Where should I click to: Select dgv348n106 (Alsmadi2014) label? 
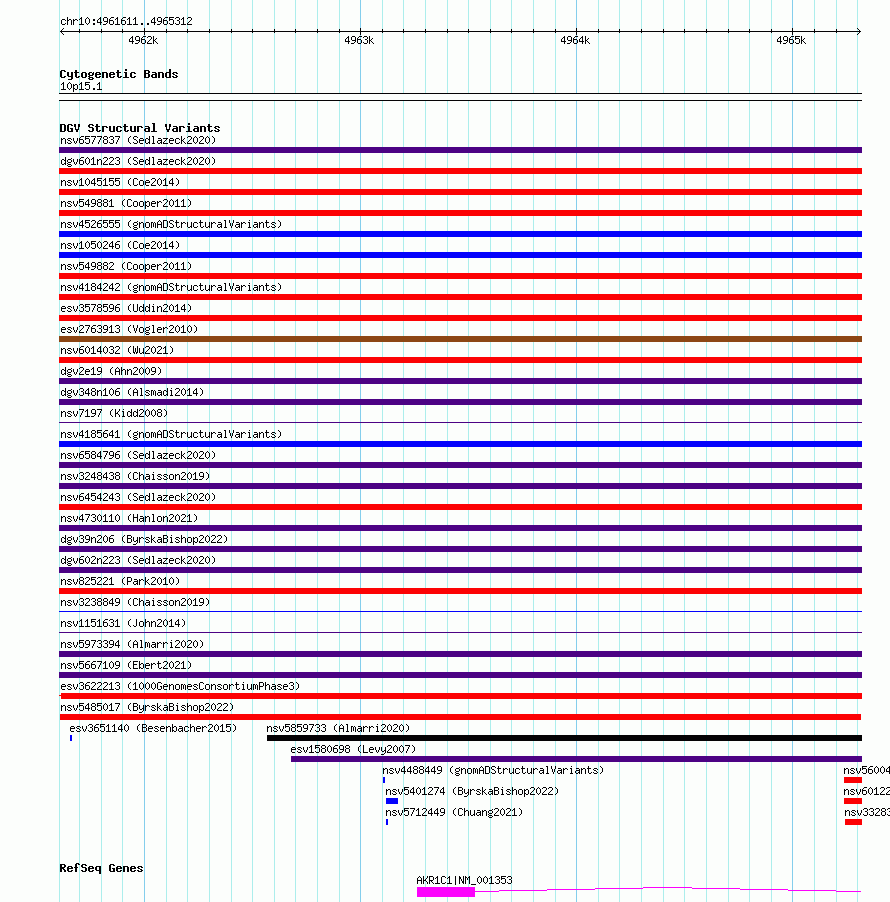point(132,392)
